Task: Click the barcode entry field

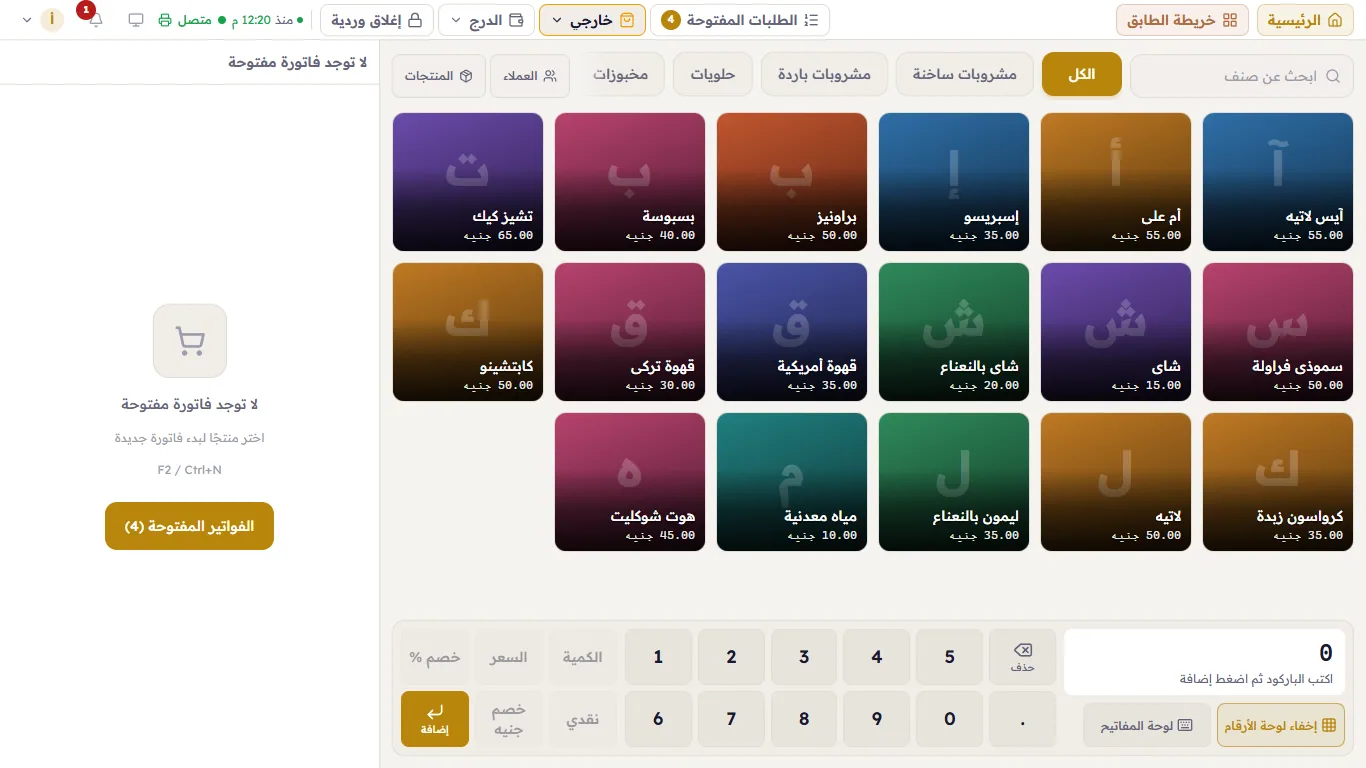Action: pos(1204,662)
